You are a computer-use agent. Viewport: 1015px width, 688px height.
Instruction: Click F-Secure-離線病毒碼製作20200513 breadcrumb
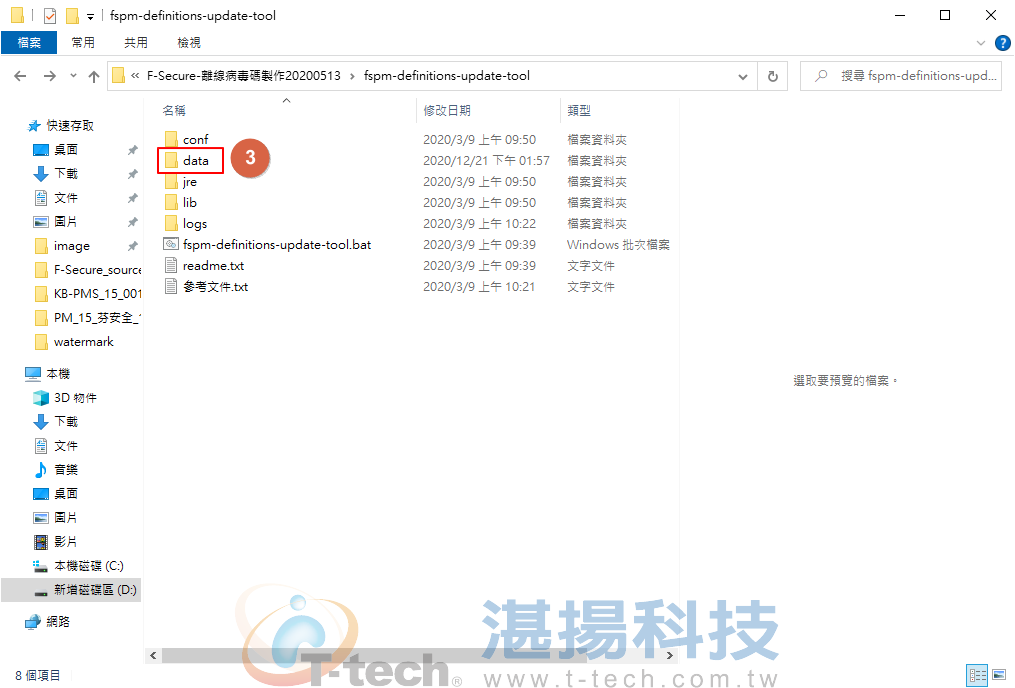pos(243,76)
